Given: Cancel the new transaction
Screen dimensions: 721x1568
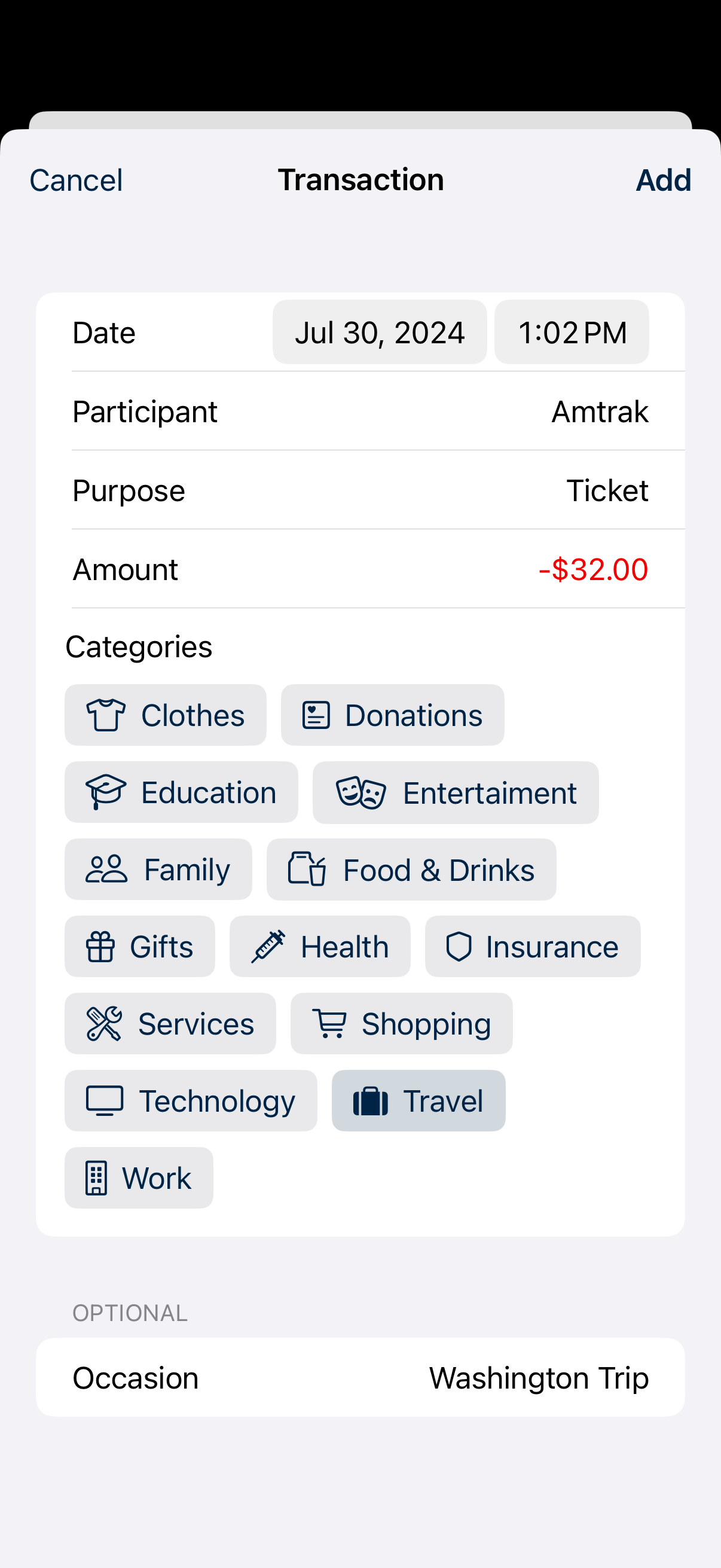Looking at the screenshot, I should 76,180.
